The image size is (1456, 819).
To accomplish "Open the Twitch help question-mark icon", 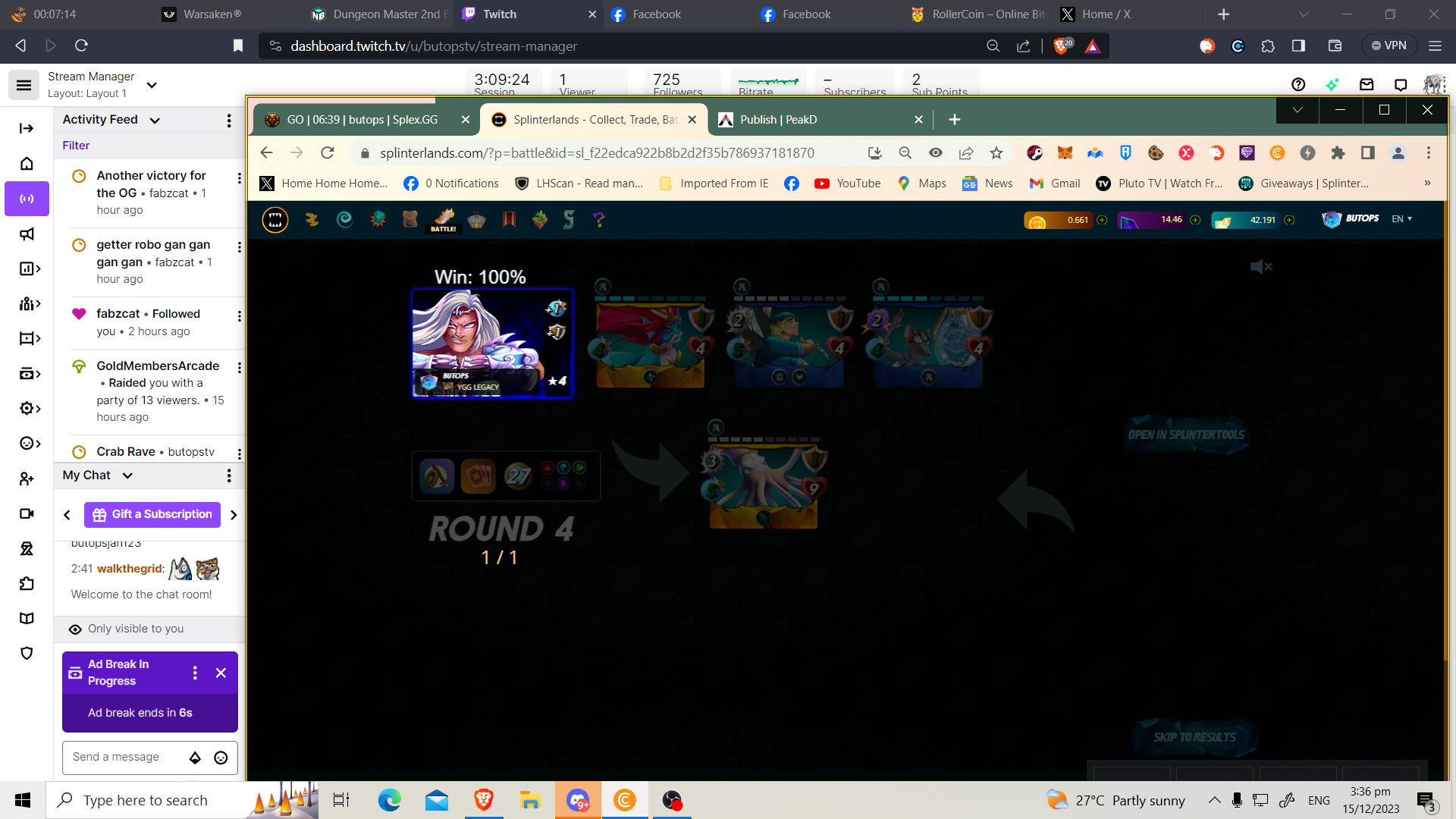I will click(x=1298, y=84).
